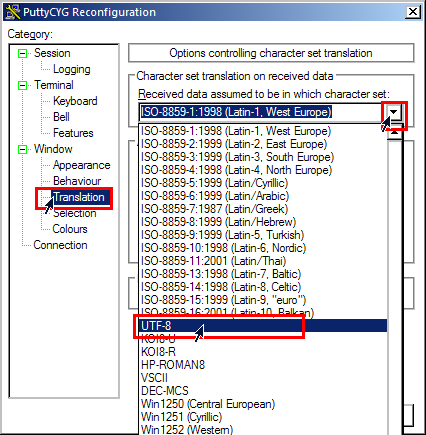Screen dimensions: 426x435
Task: Select Connection category in tree
Action: pyautogui.click(x=60, y=245)
